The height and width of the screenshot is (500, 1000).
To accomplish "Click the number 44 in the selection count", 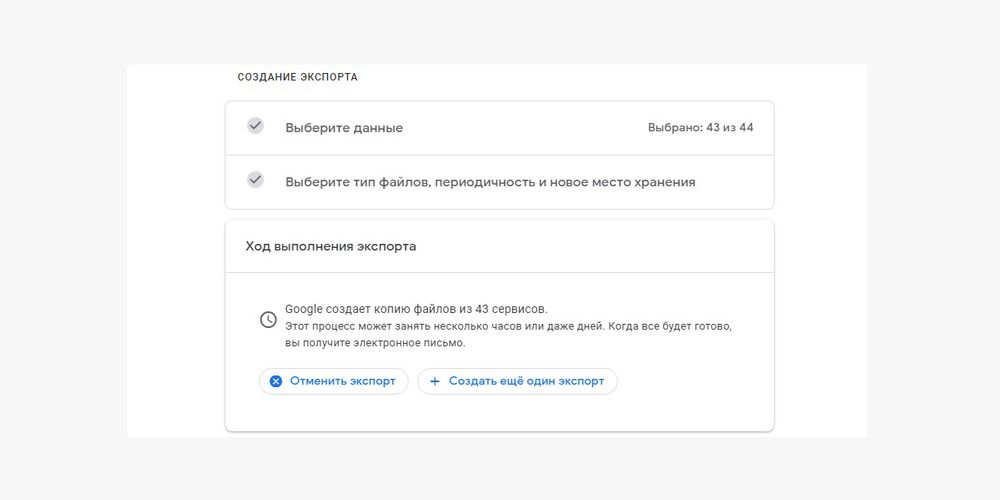I will coord(745,128).
